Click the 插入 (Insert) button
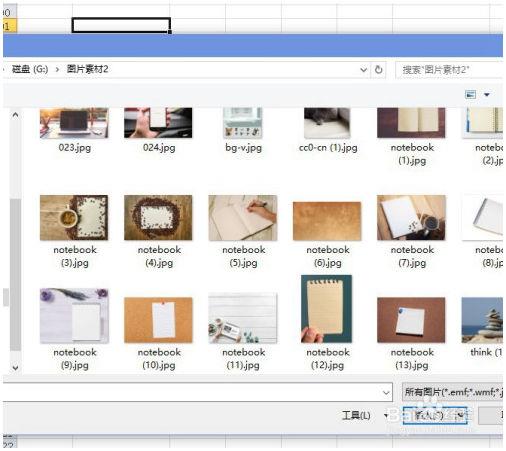Image resolution: width=506 pixels, height=451 pixels. click(430, 415)
